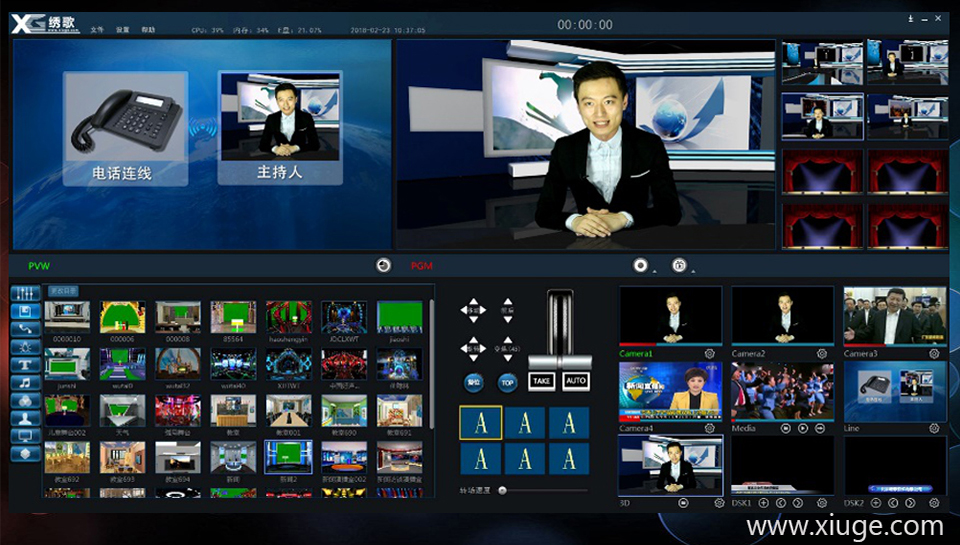Click the add (plus) icon for DSK1
This screenshot has height=545, width=960.
765,503
